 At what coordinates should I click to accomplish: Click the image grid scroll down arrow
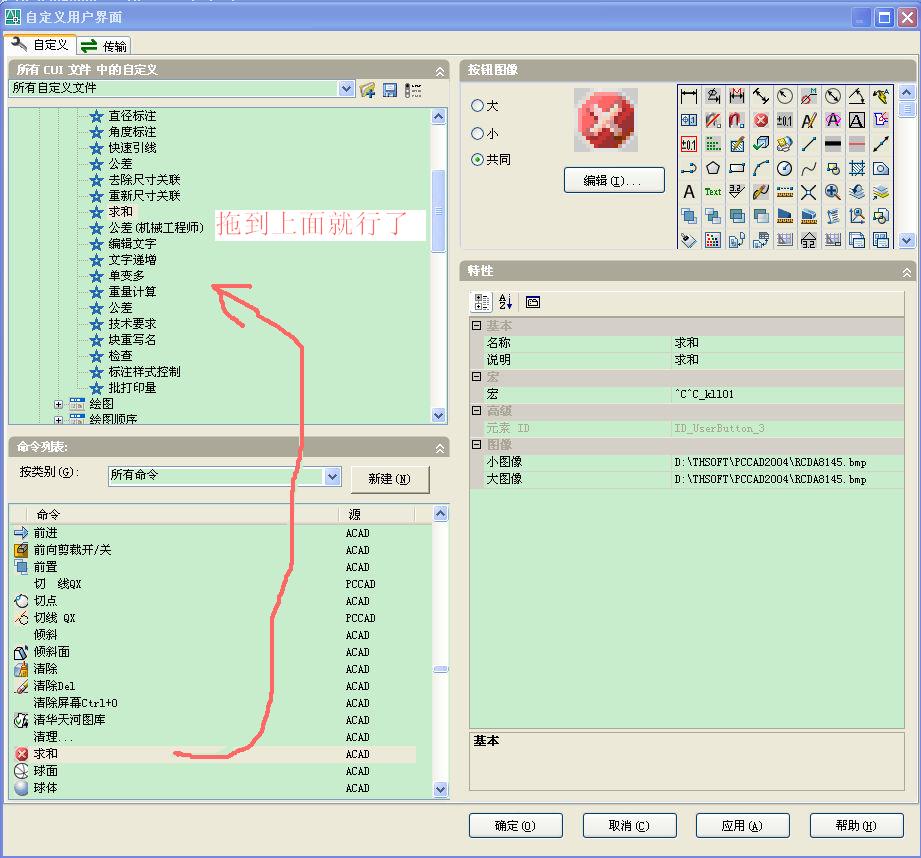(906, 240)
